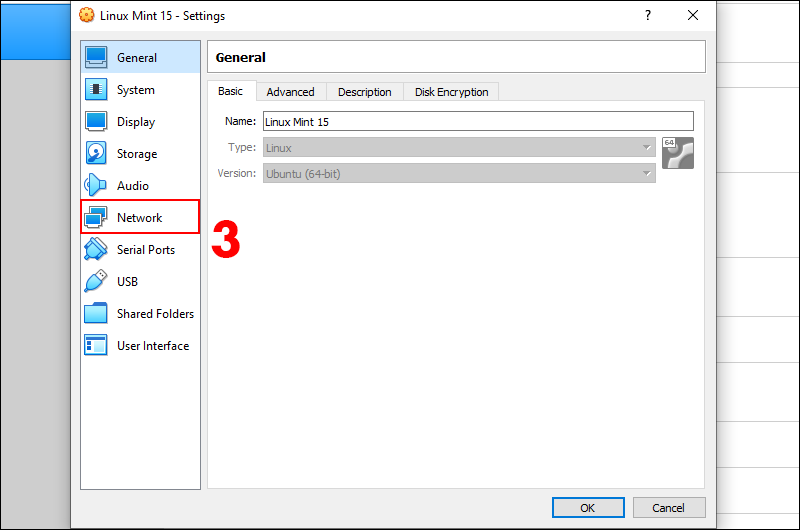
Task: Click the Audio speaker icon
Action: click(x=95, y=185)
